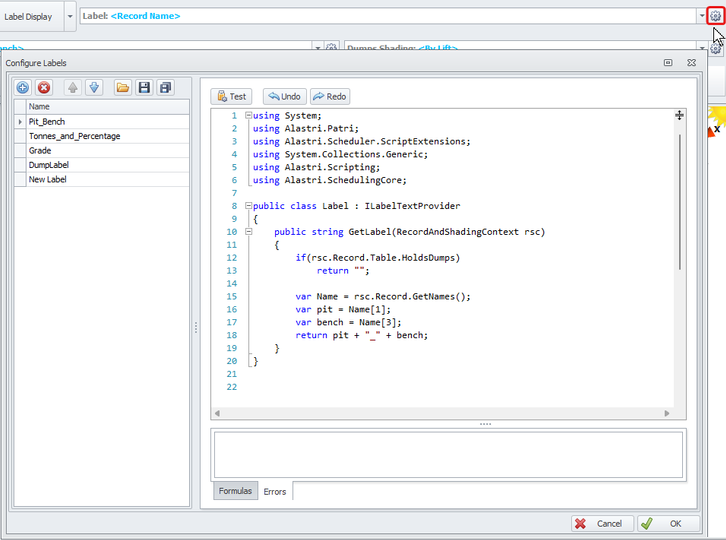
Task: Save label using floppy disk icon
Action: point(144,88)
